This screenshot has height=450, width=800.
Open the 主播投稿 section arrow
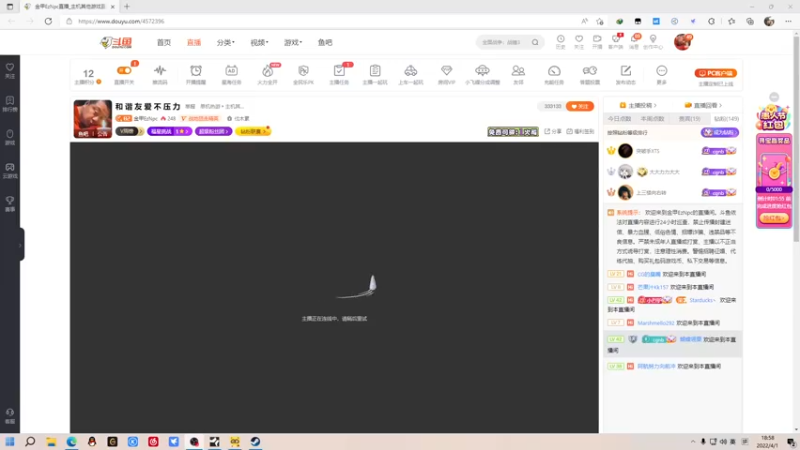click(655, 105)
